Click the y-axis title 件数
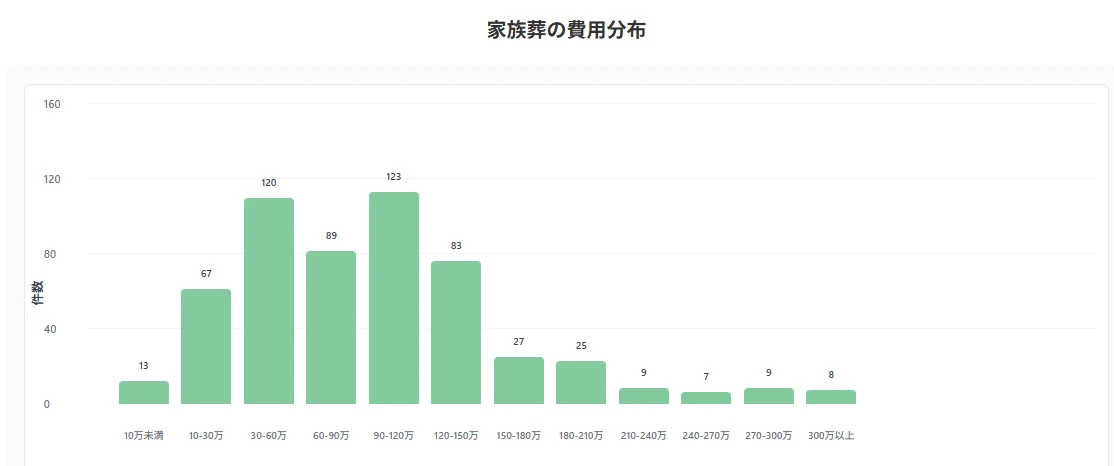 [38, 292]
